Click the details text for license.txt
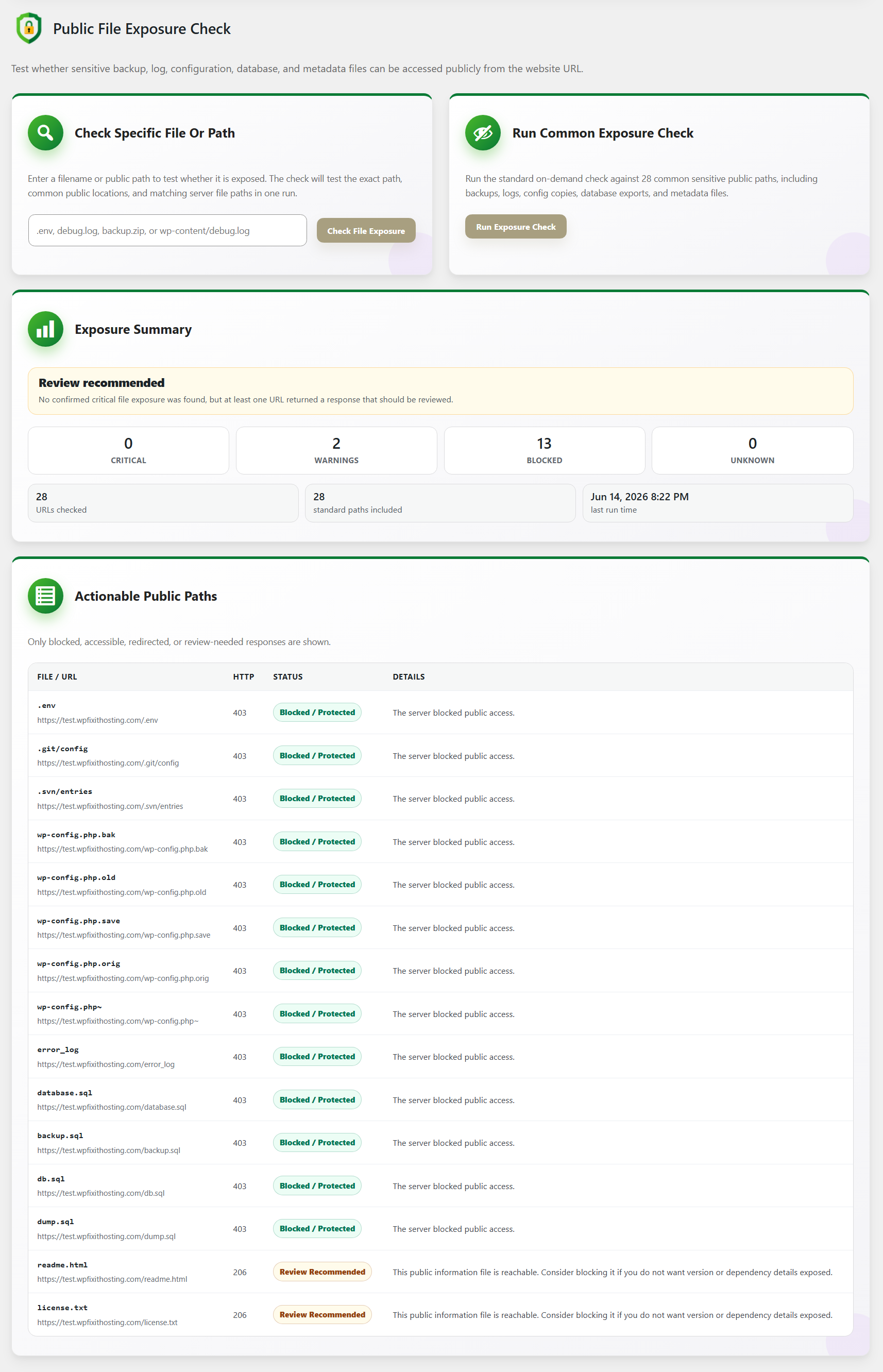883x1372 pixels. point(613,1315)
